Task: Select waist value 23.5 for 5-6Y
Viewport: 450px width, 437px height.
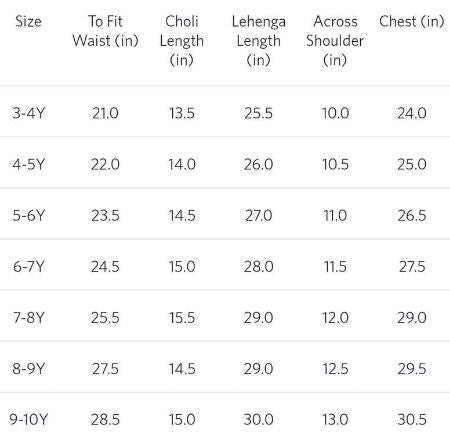Action: click(105, 215)
